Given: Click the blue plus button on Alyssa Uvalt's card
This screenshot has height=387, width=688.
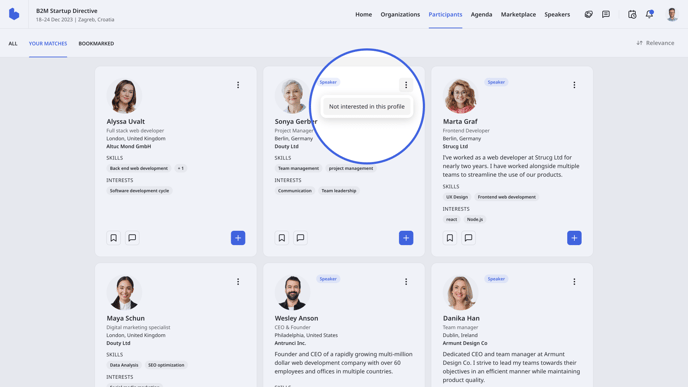Looking at the screenshot, I should (x=238, y=238).
